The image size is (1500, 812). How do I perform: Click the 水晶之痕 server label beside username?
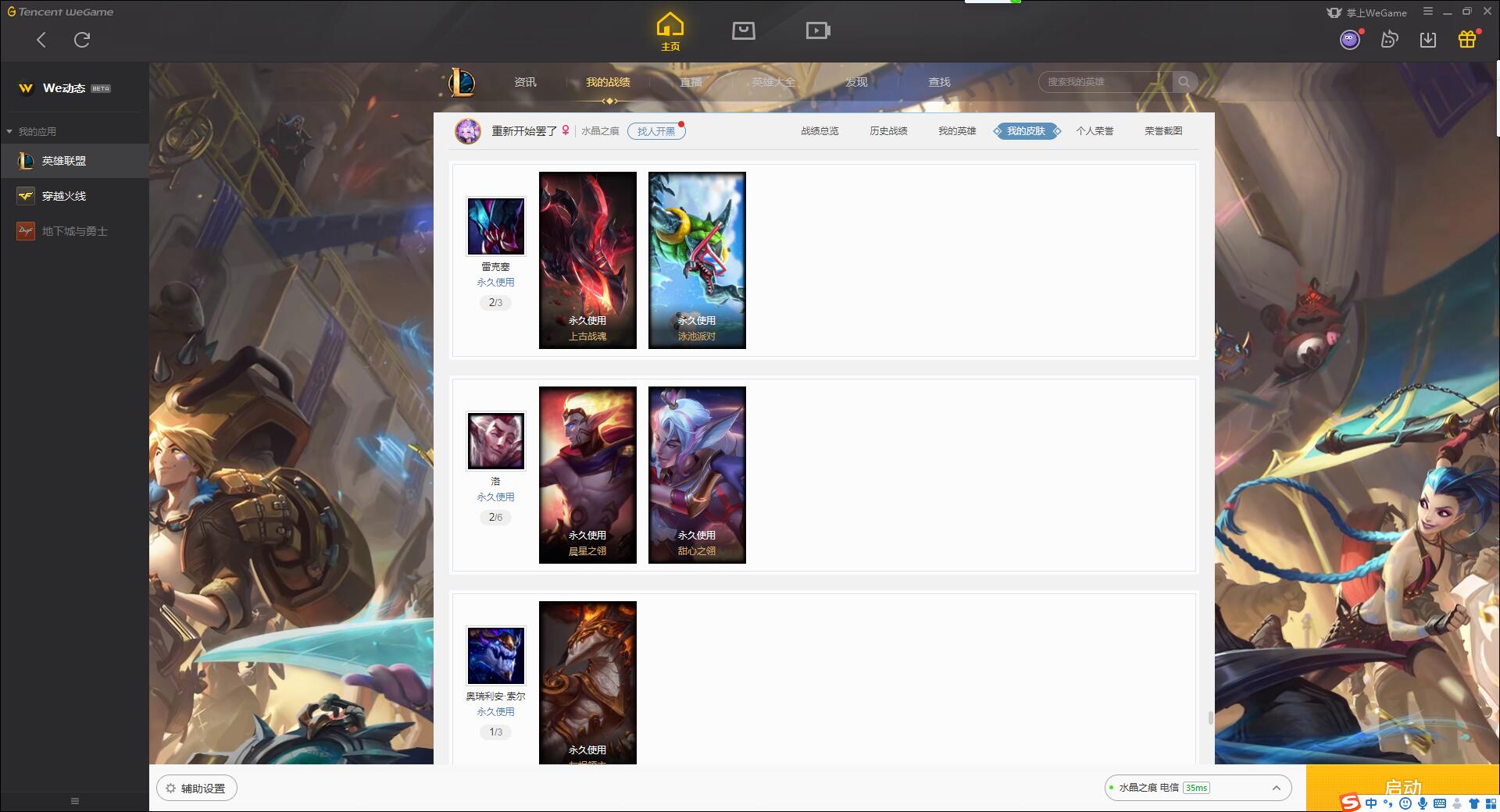click(x=600, y=131)
